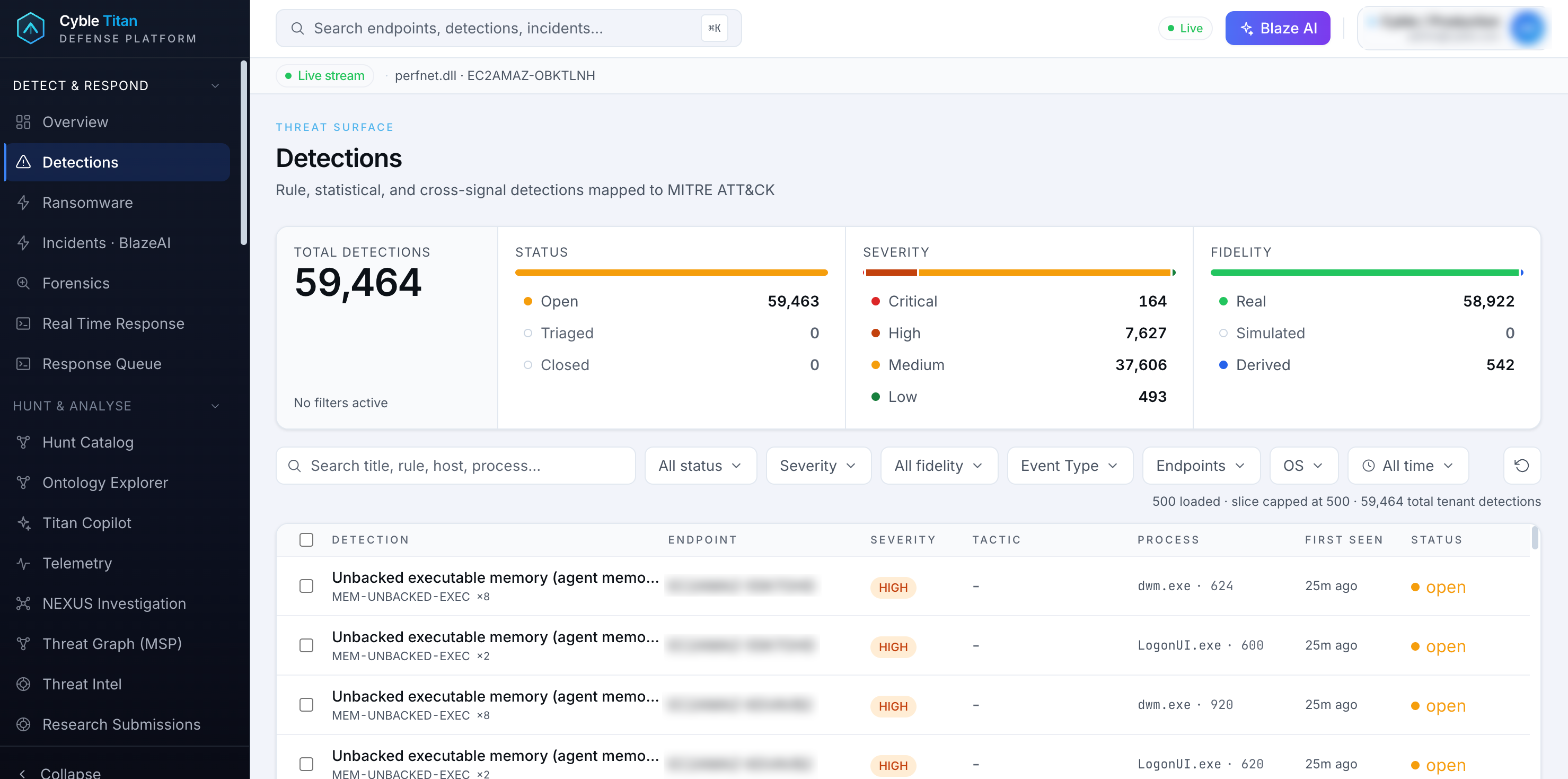Collapse the Hunt & Analyse section
Screen dimensions: 1568x779
[215, 406]
